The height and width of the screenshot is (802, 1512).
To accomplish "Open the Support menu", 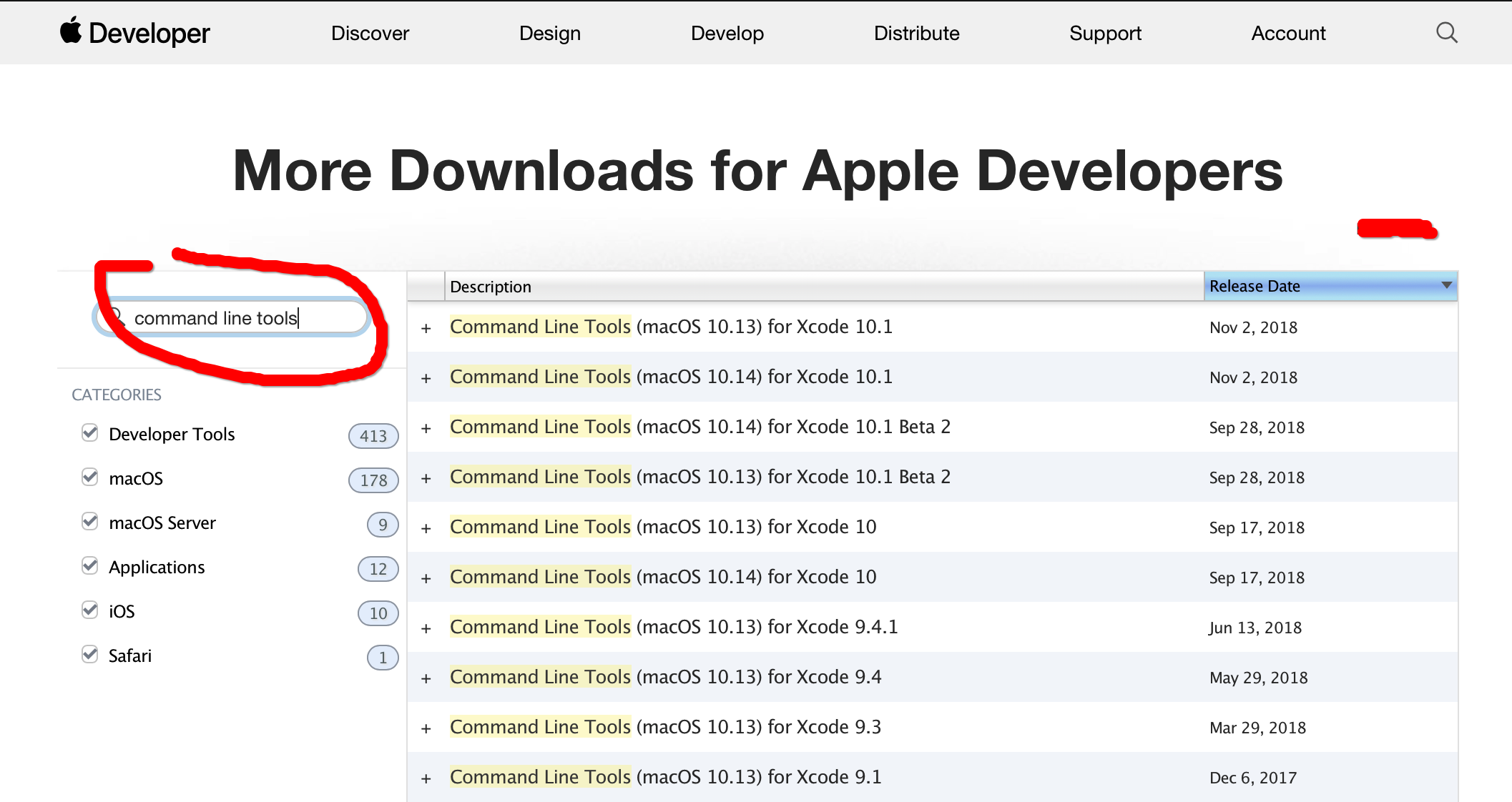I will (x=1105, y=33).
